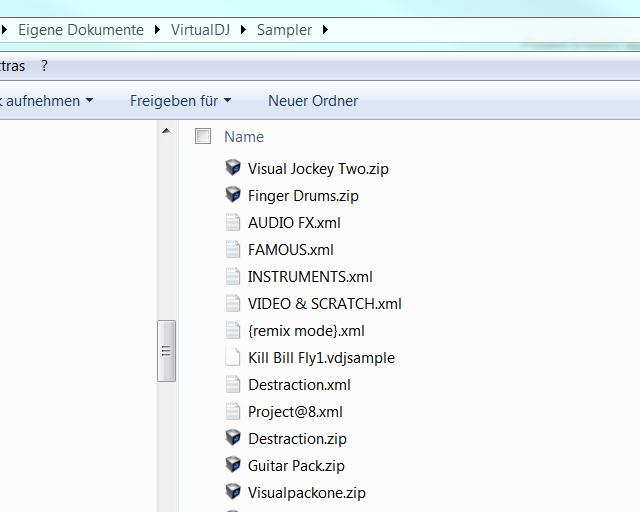Image resolution: width=640 pixels, height=512 pixels.
Task: Click the AUDIO FX.xml file icon
Action: (x=233, y=223)
